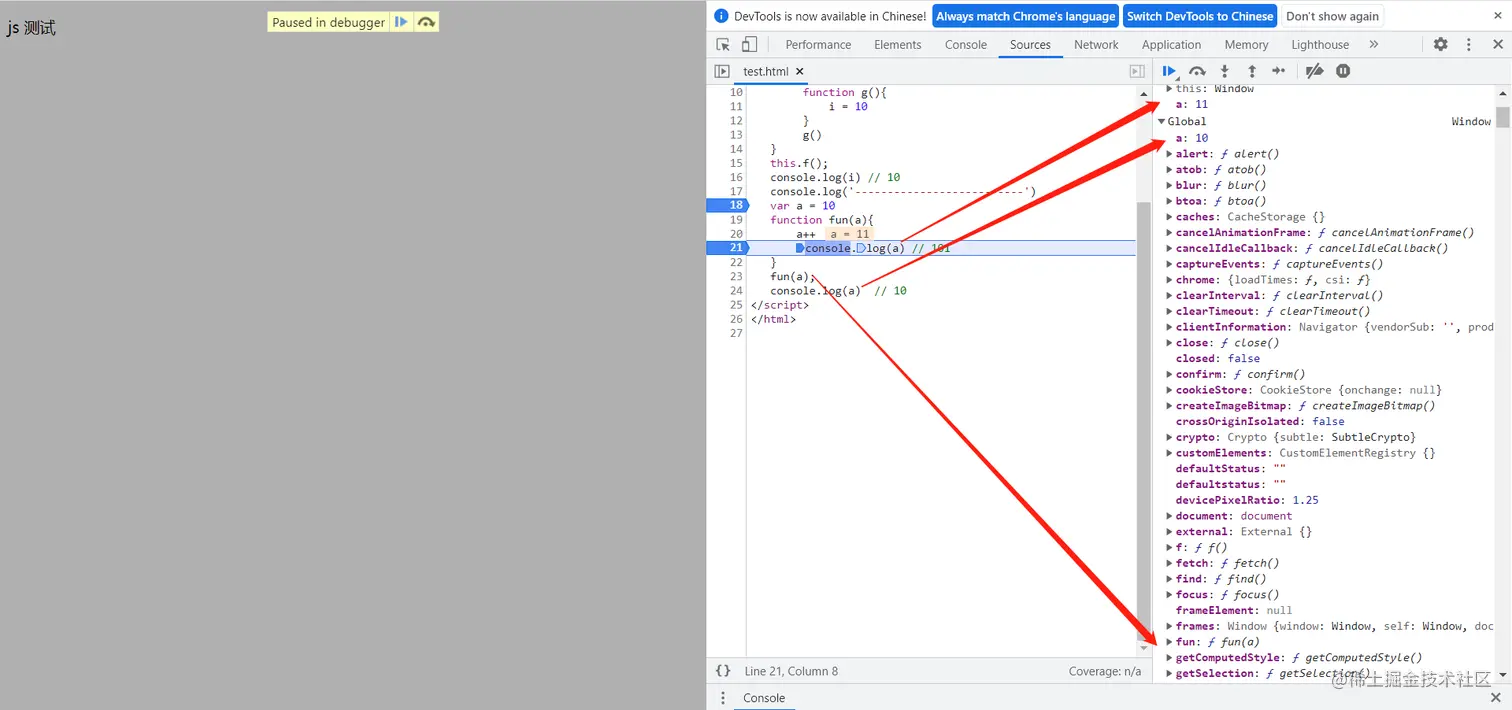Step out of current function

pyautogui.click(x=1251, y=71)
